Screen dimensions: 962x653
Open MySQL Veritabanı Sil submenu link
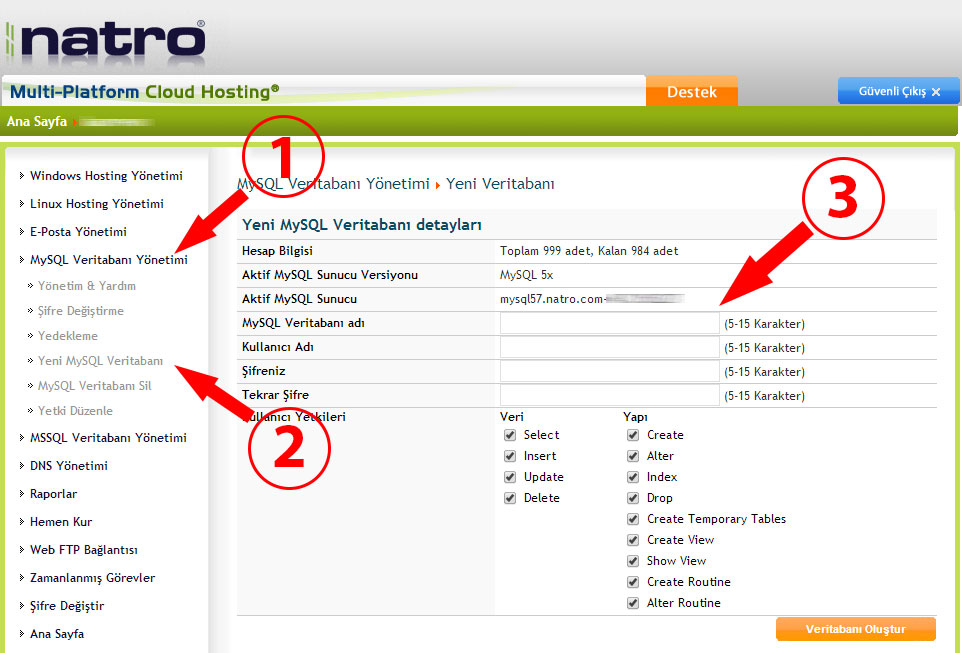94,386
